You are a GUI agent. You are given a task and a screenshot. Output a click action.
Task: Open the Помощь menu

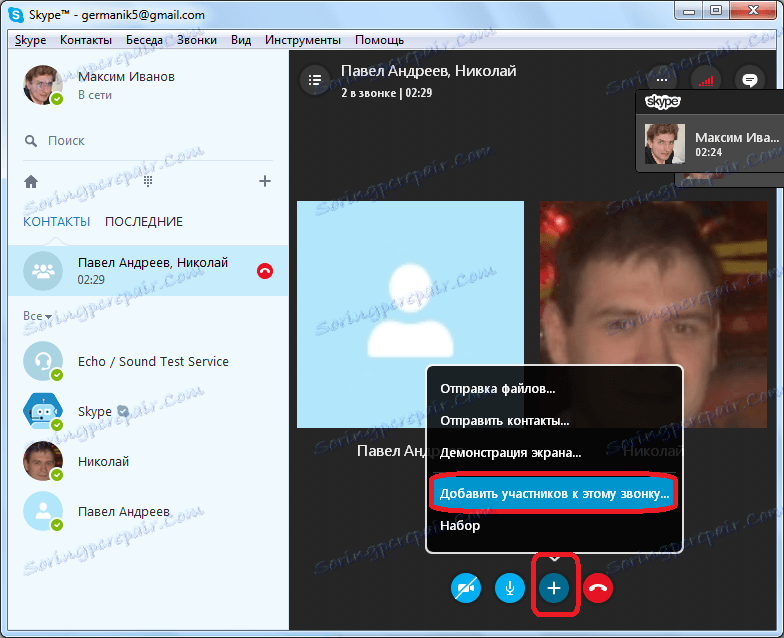pos(379,40)
